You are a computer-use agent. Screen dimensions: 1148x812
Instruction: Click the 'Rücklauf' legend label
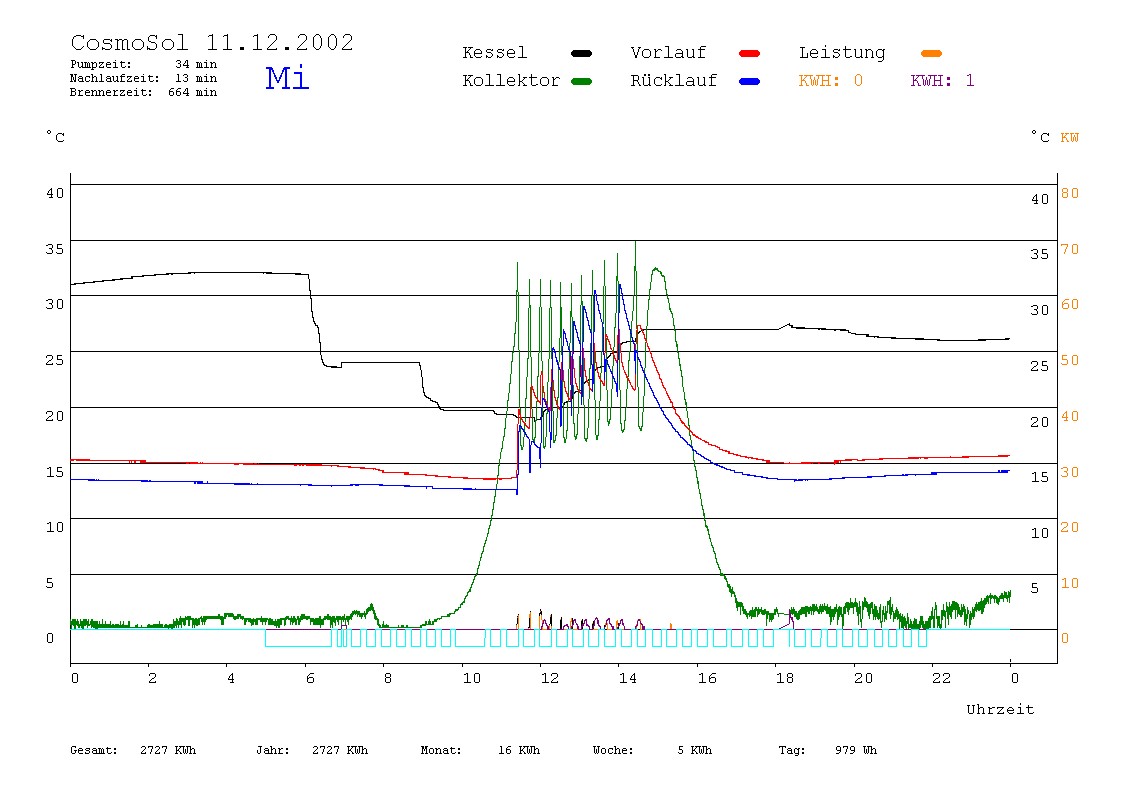[x=674, y=81]
